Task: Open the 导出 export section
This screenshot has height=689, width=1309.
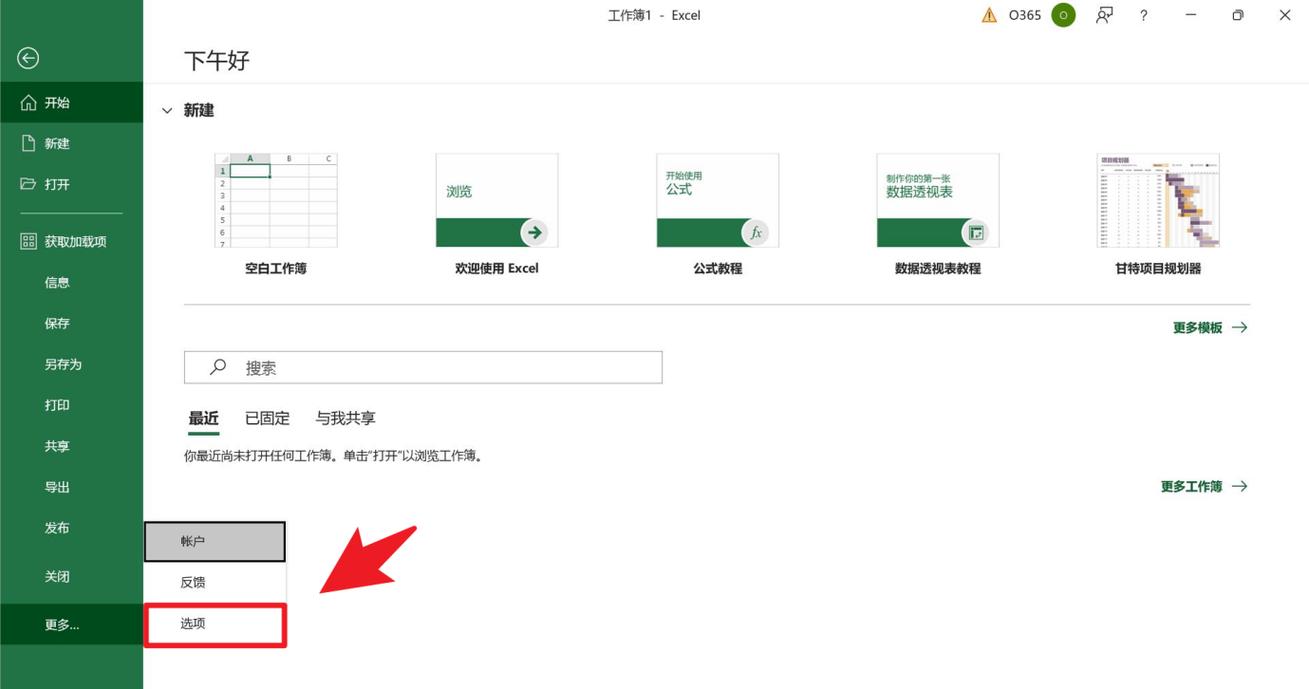Action: (x=57, y=486)
